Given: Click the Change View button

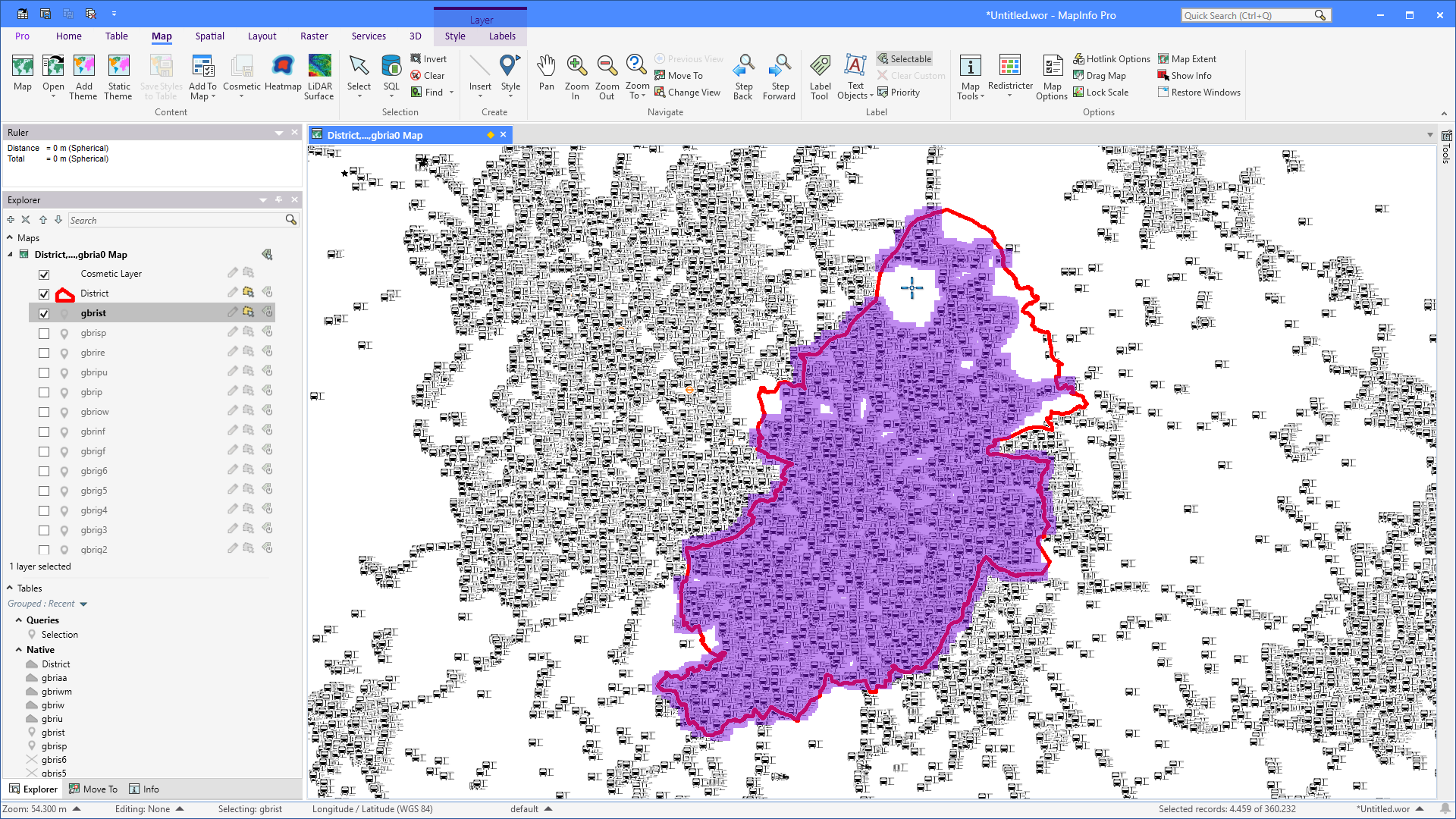Looking at the screenshot, I should (688, 93).
